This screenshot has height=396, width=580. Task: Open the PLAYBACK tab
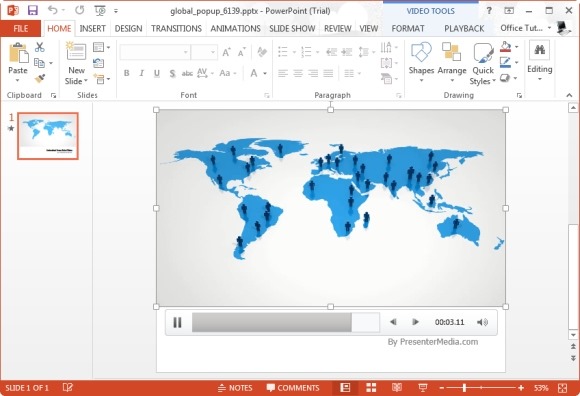[464, 28]
